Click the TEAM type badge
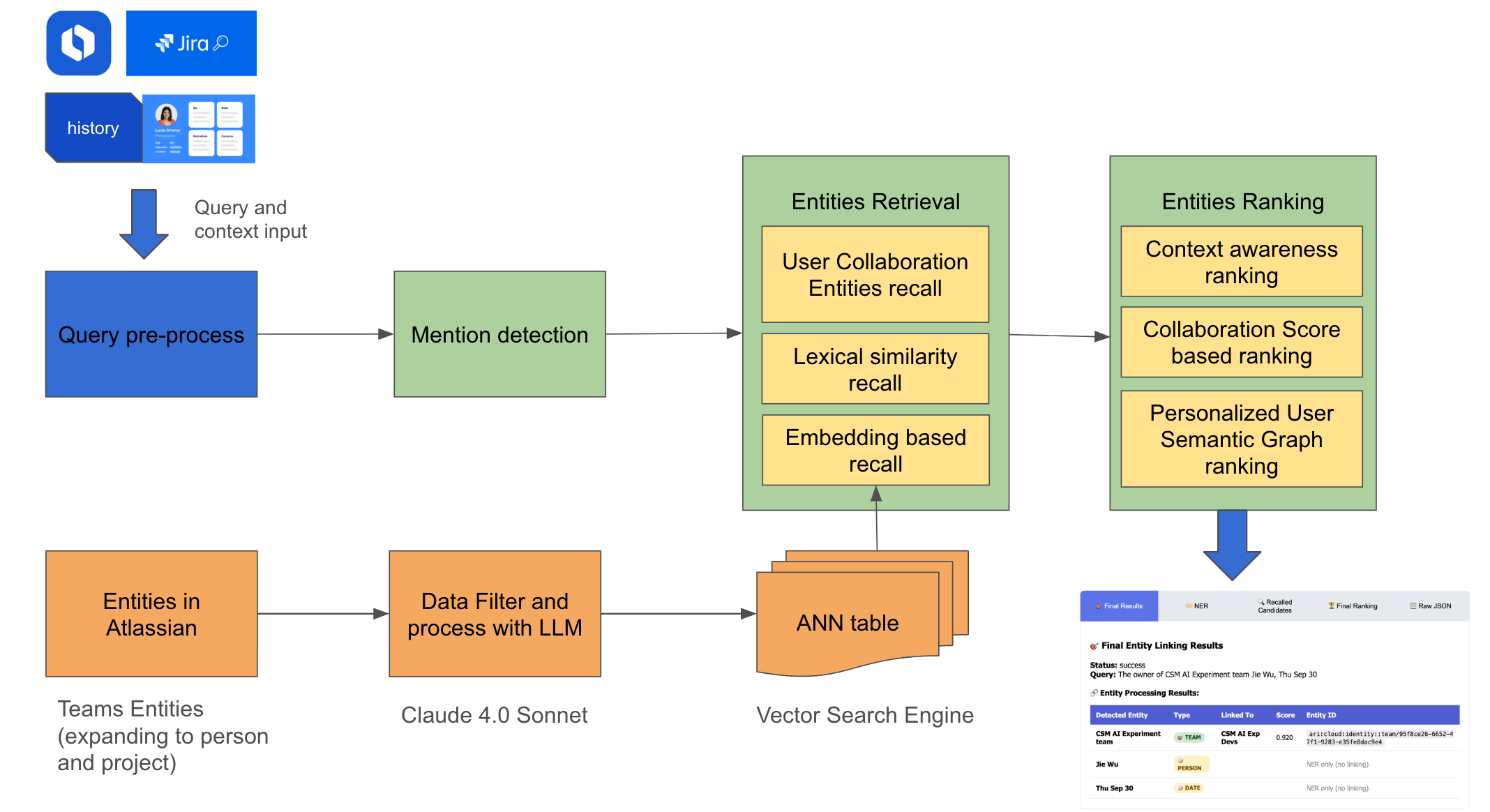The height and width of the screenshot is (812, 1490). tap(1189, 737)
